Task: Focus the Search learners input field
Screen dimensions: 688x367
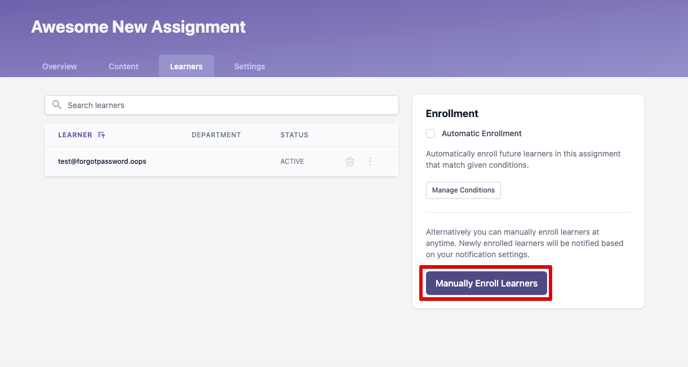Action: (222, 105)
